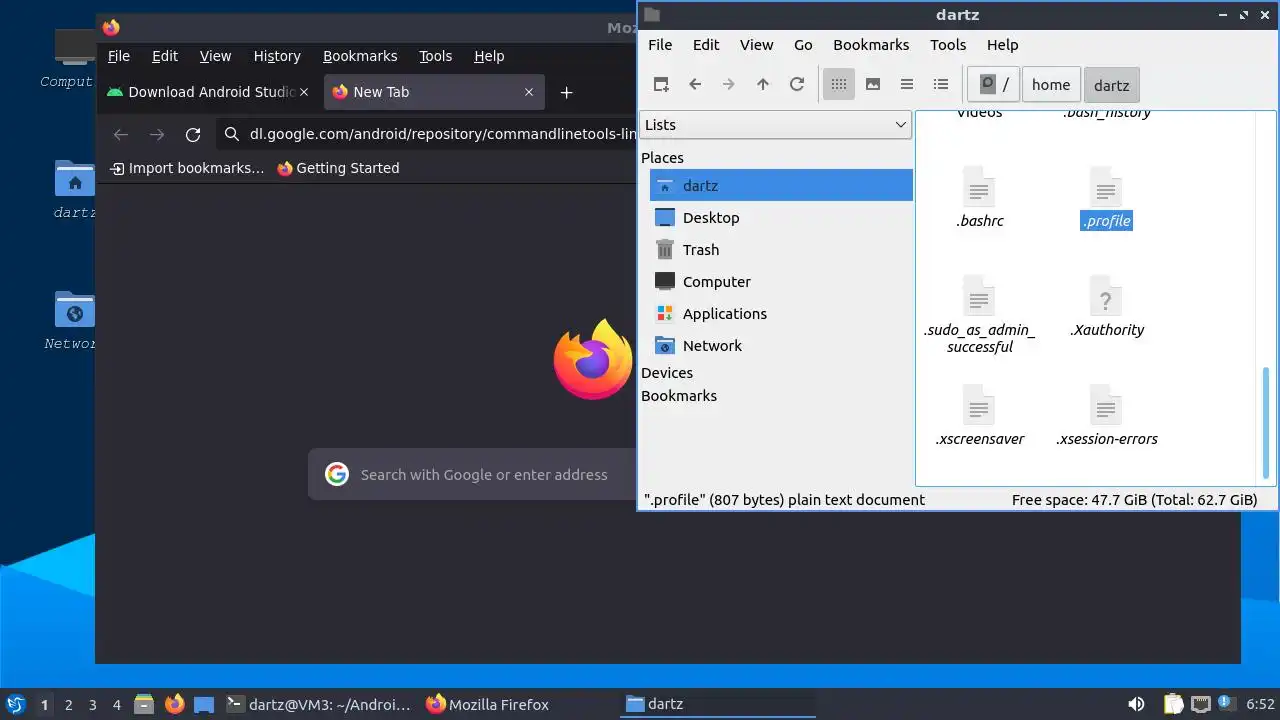
Task: Open a new Firefox tab with plus button
Action: pyautogui.click(x=566, y=92)
